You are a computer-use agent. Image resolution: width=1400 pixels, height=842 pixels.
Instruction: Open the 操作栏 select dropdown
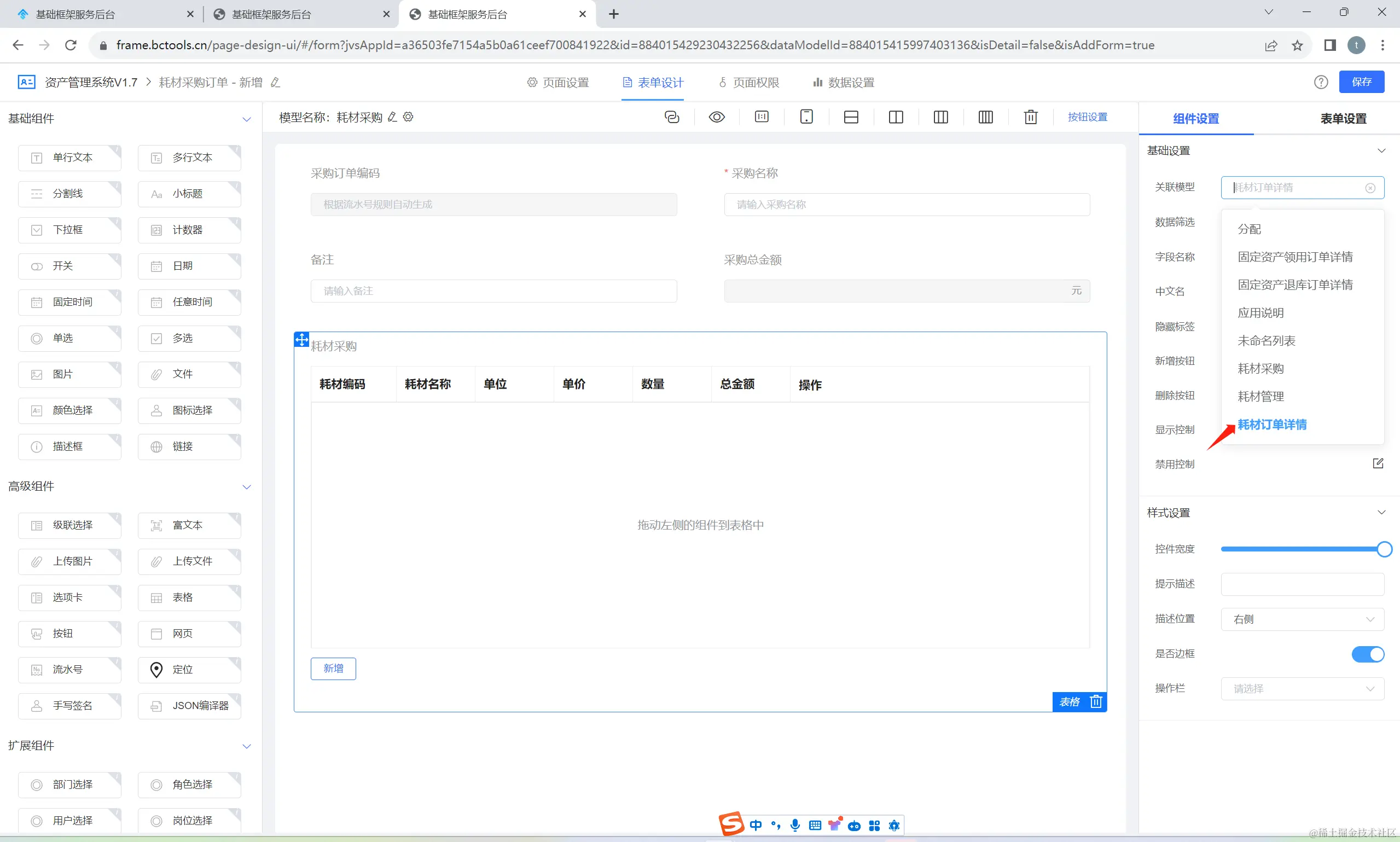click(1302, 689)
